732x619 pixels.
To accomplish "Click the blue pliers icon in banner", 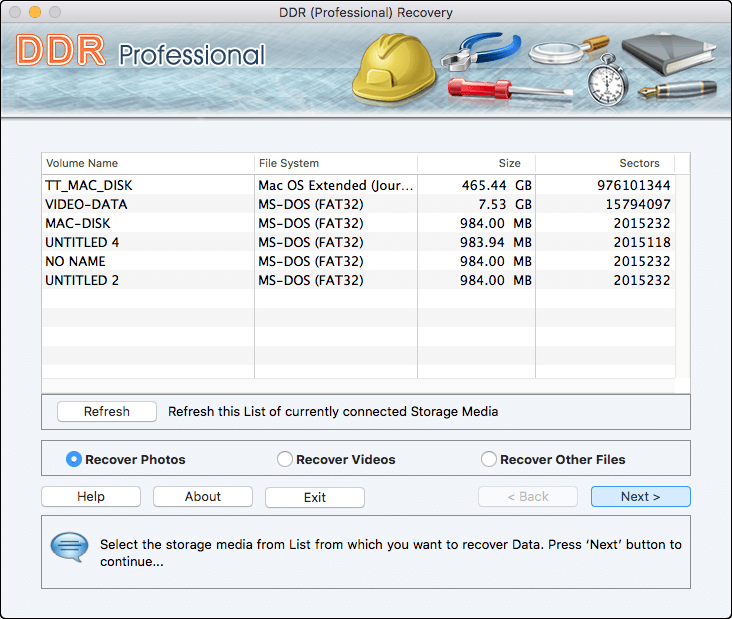I will (x=481, y=50).
